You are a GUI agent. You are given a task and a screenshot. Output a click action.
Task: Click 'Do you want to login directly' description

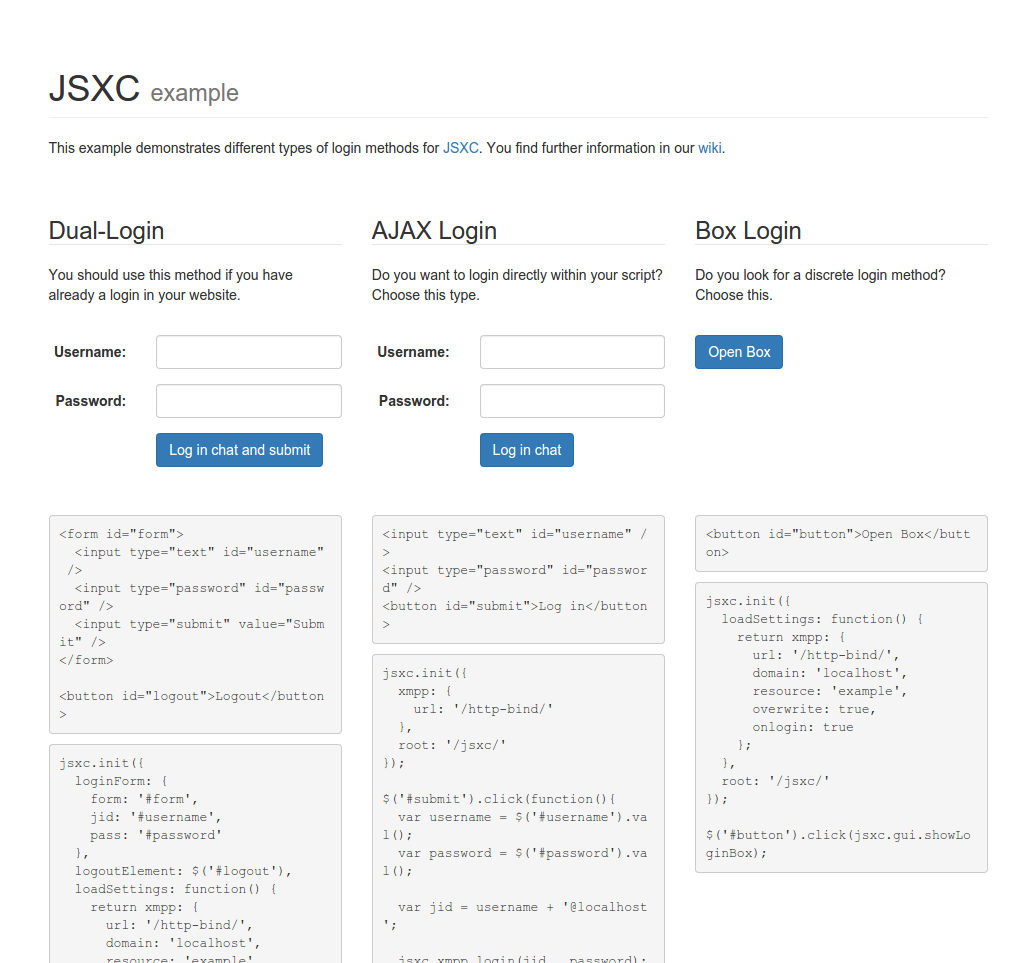click(x=517, y=285)
